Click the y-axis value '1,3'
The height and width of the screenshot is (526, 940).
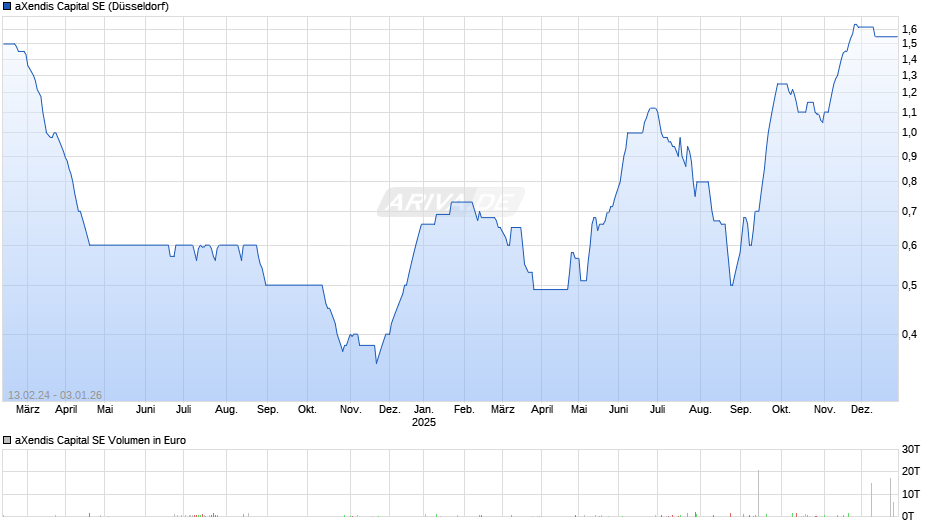pos(909,75)
